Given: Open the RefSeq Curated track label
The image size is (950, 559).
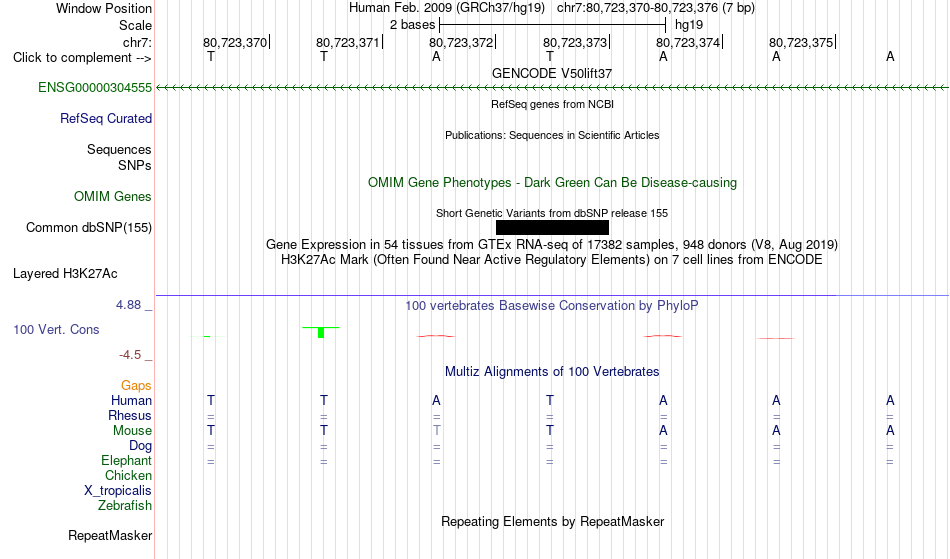Looking at the screenshot, I should click(x=106, y=119).
